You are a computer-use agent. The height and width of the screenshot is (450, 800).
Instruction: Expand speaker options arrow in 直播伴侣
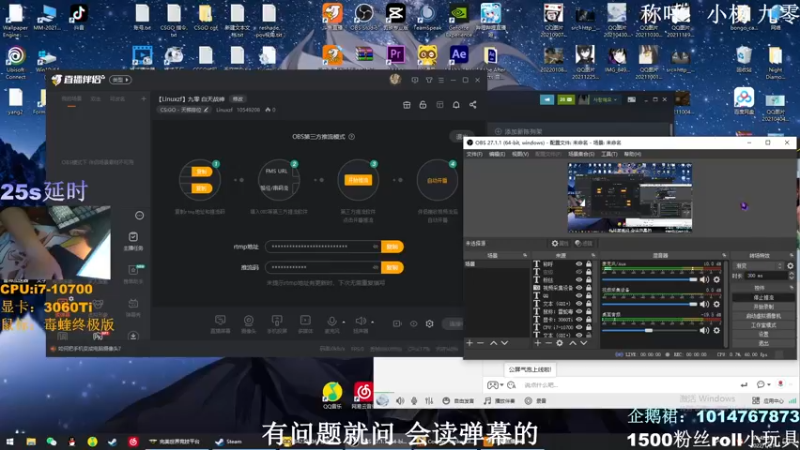372,322
